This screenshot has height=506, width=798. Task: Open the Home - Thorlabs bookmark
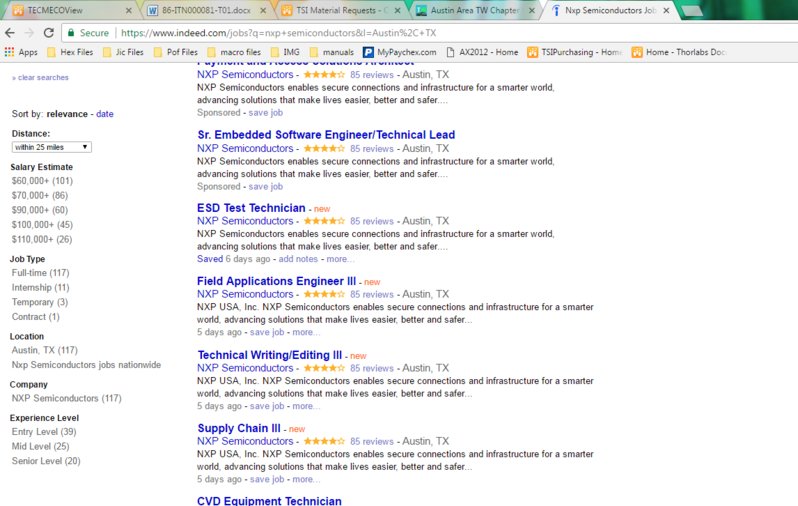(679, 52)
